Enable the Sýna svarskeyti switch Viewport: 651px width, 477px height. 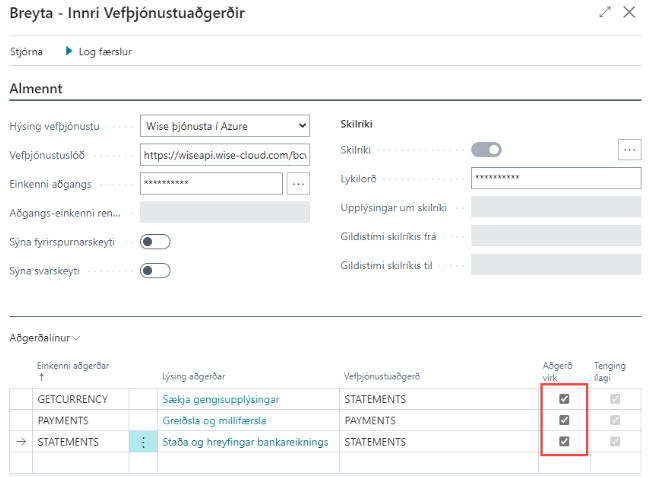pos(155,270)
